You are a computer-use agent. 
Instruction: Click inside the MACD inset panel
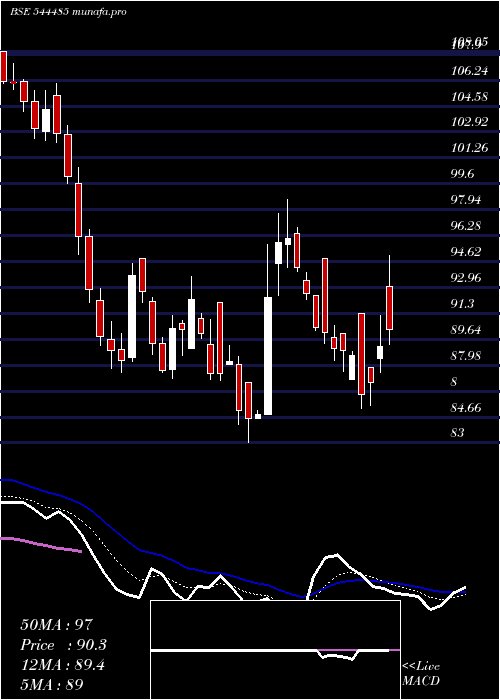coord(275,650)
